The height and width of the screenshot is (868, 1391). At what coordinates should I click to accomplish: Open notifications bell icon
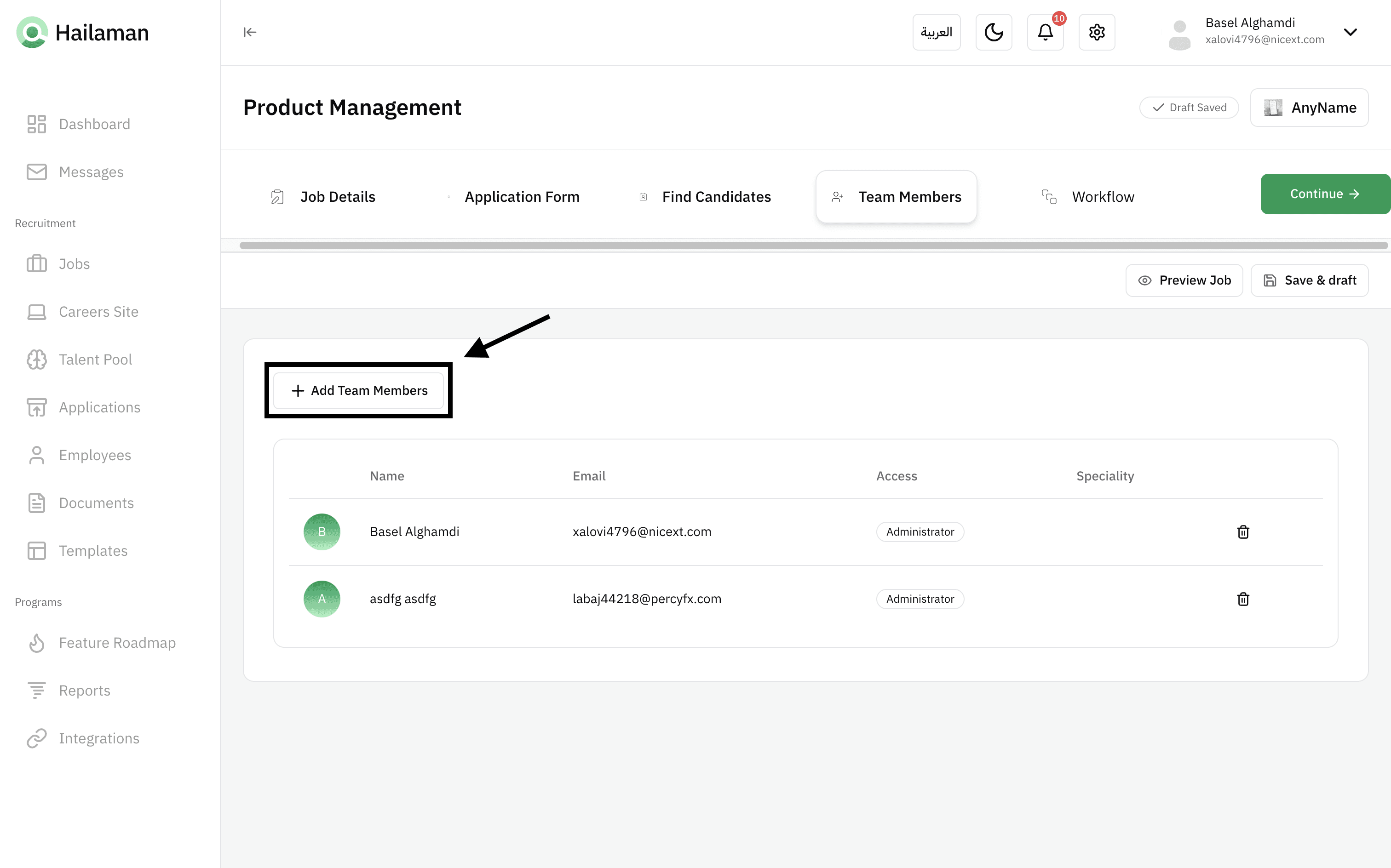[1045, 32]
